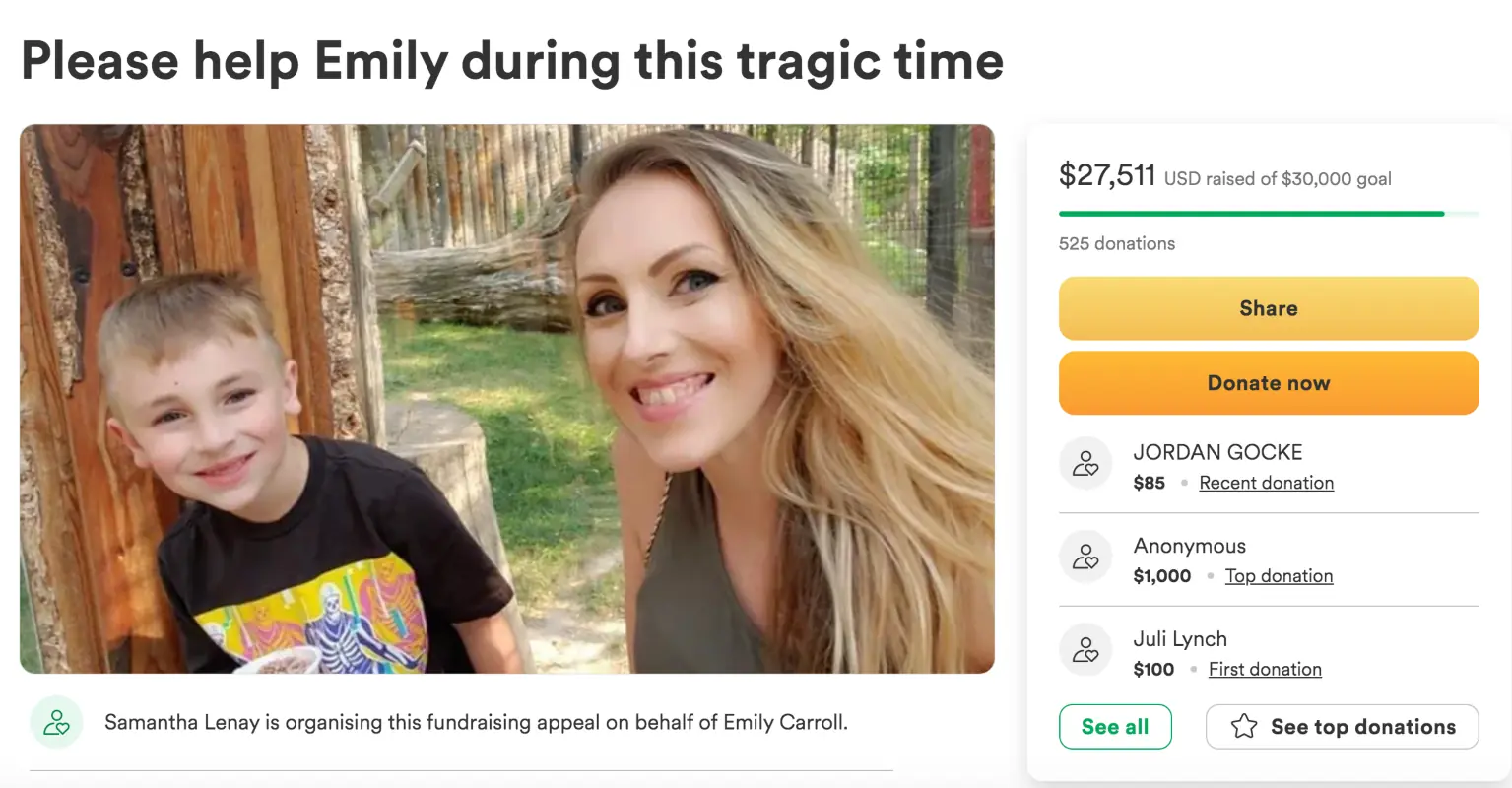
Task: Click the 525 donations count
Action: (1117, 243)
